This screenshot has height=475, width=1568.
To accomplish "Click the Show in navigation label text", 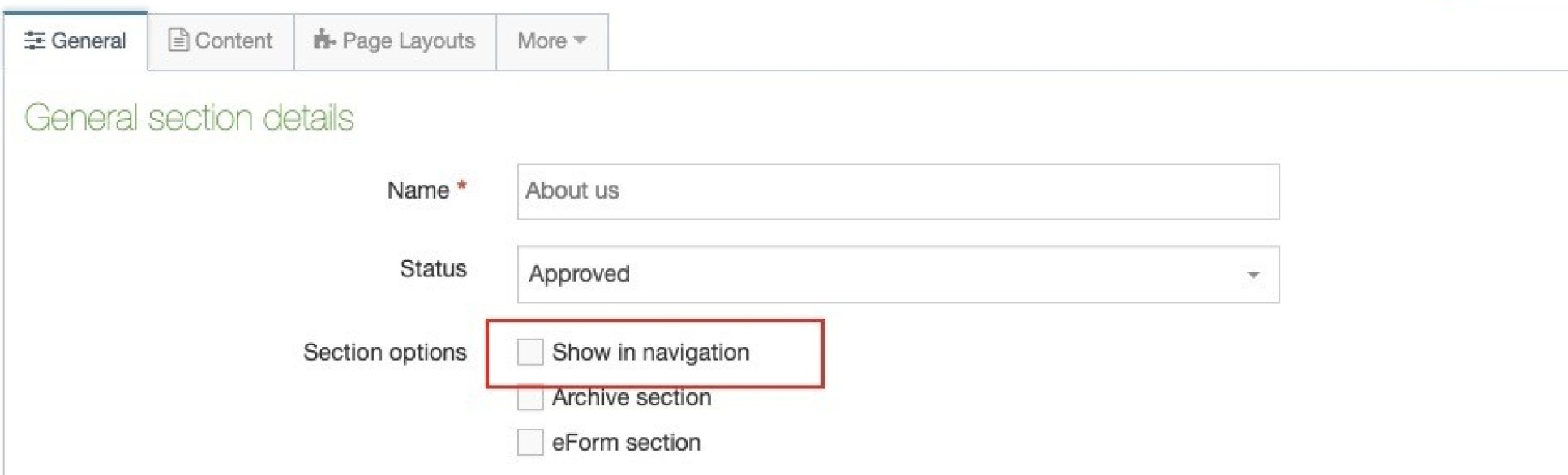I will (x=650, y=353).
